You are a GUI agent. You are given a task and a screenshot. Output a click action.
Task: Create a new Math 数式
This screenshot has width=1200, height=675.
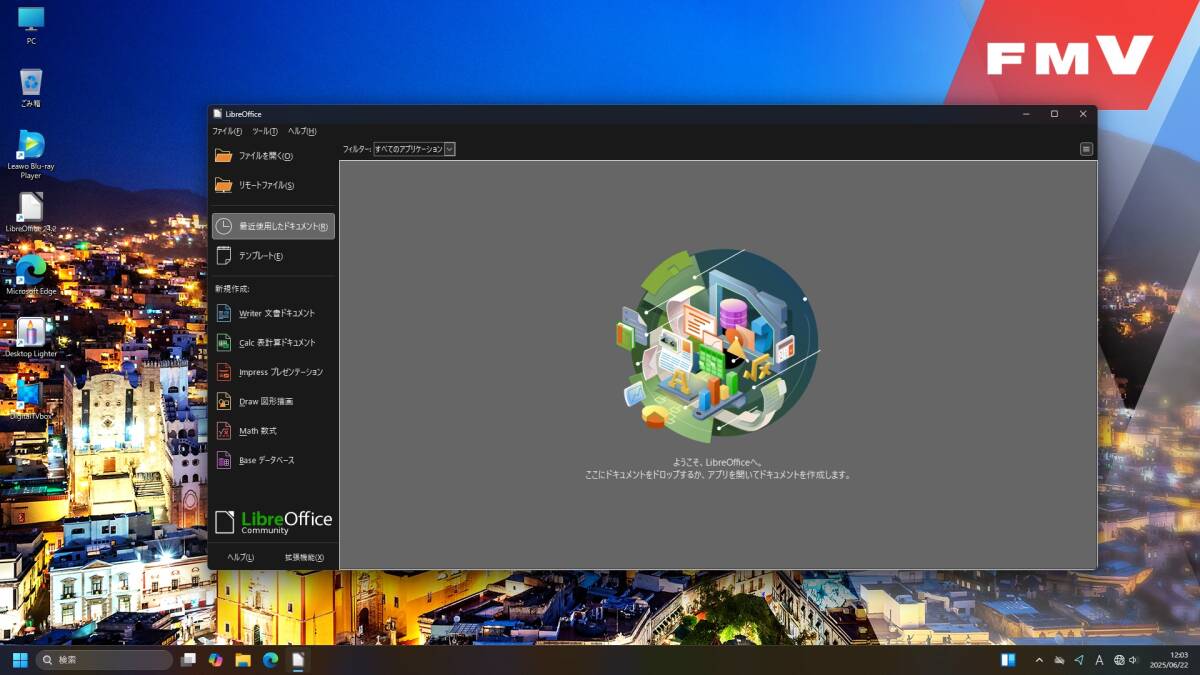tap(273, 431)
